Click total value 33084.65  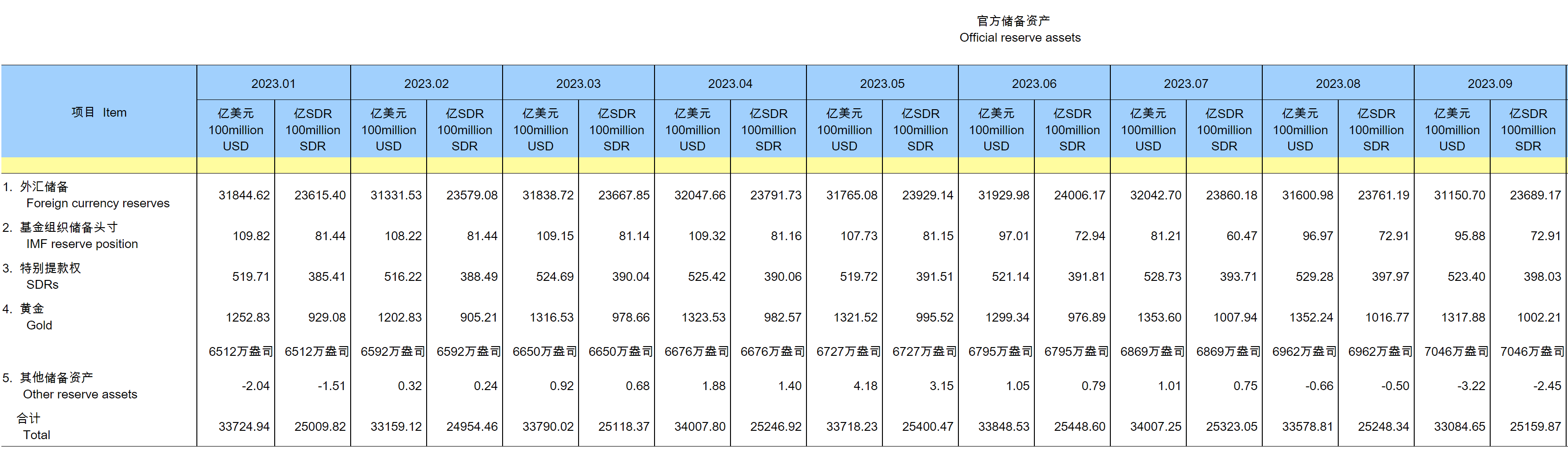[1460, 427]
